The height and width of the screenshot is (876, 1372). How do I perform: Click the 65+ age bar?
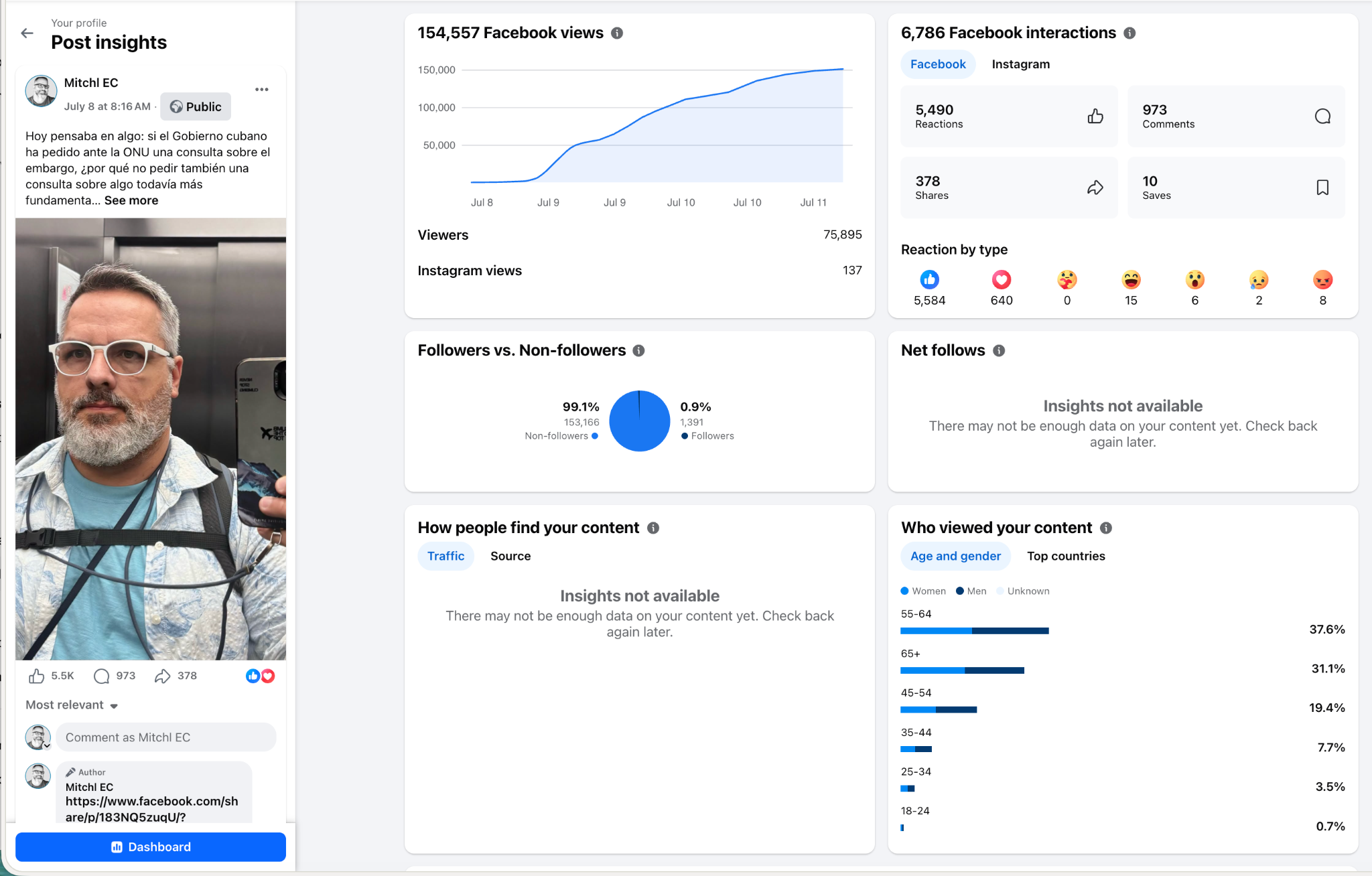pos(962,670)
